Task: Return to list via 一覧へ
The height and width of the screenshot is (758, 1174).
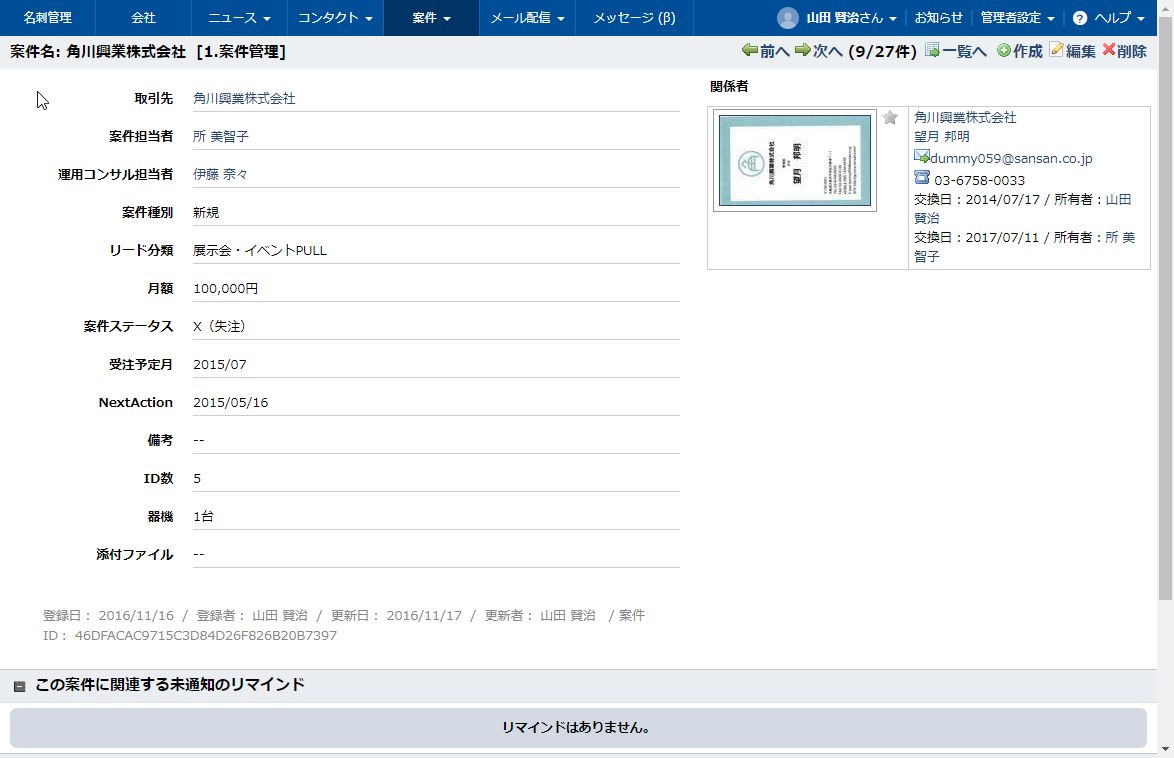Action: point(956,51)
